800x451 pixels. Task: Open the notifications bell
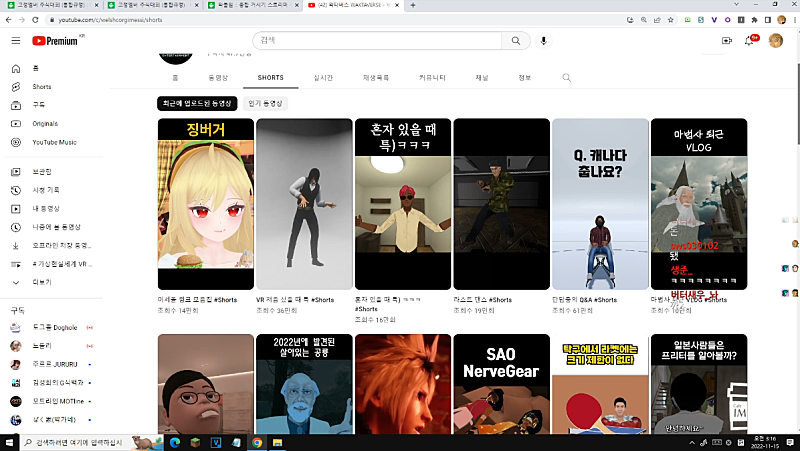[749, 41]
